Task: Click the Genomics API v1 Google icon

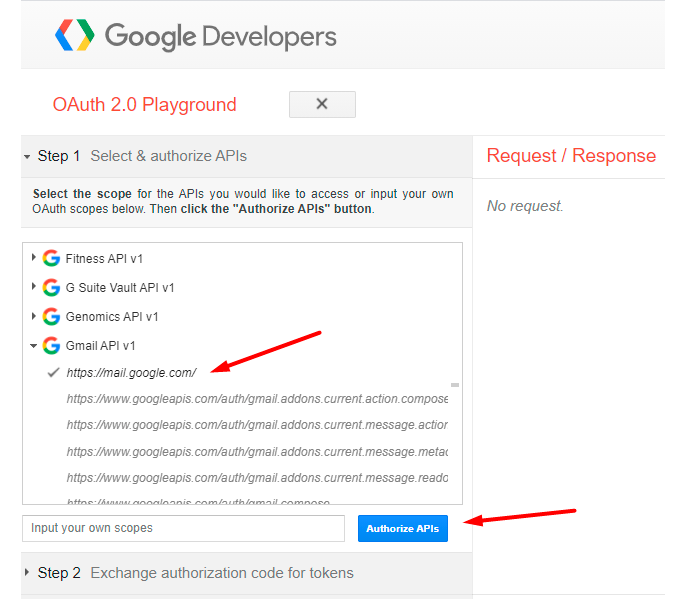Action: coord(51,317)
